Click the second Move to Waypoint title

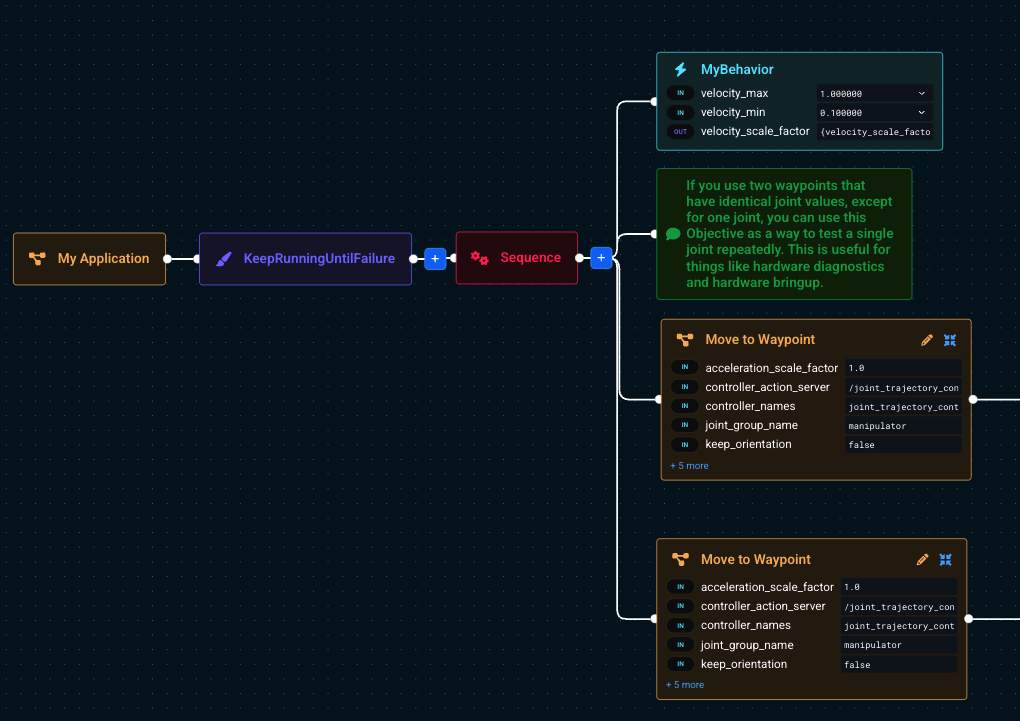point(755,560)
